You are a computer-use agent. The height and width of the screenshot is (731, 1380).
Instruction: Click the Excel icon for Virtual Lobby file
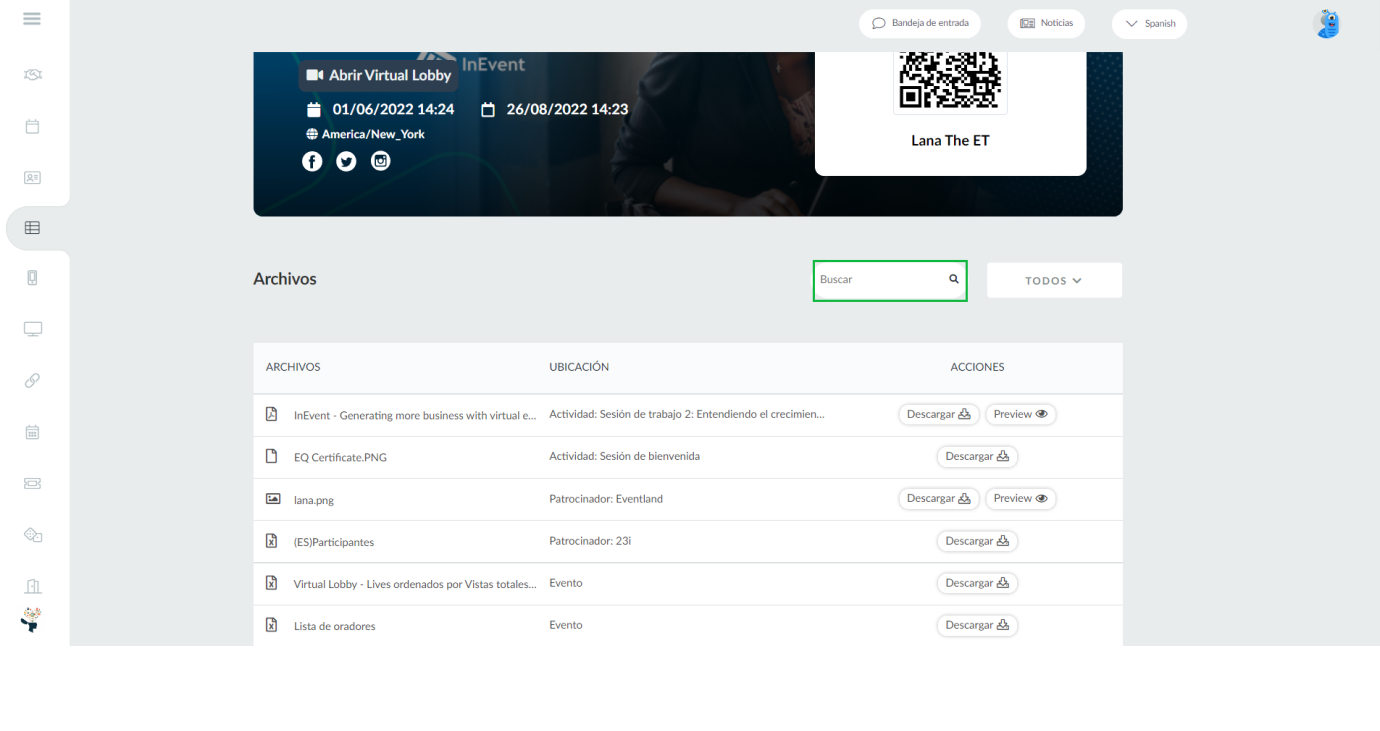pos(271,583)
